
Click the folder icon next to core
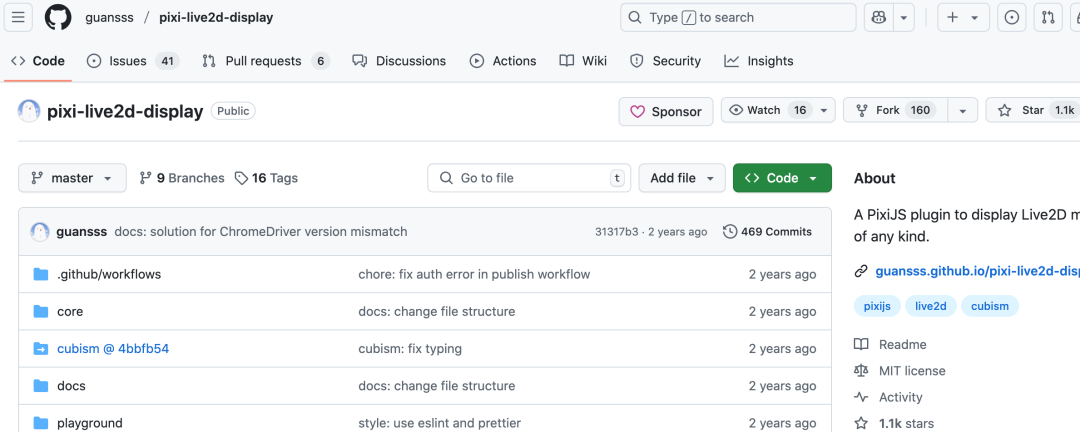pos(41,311)
